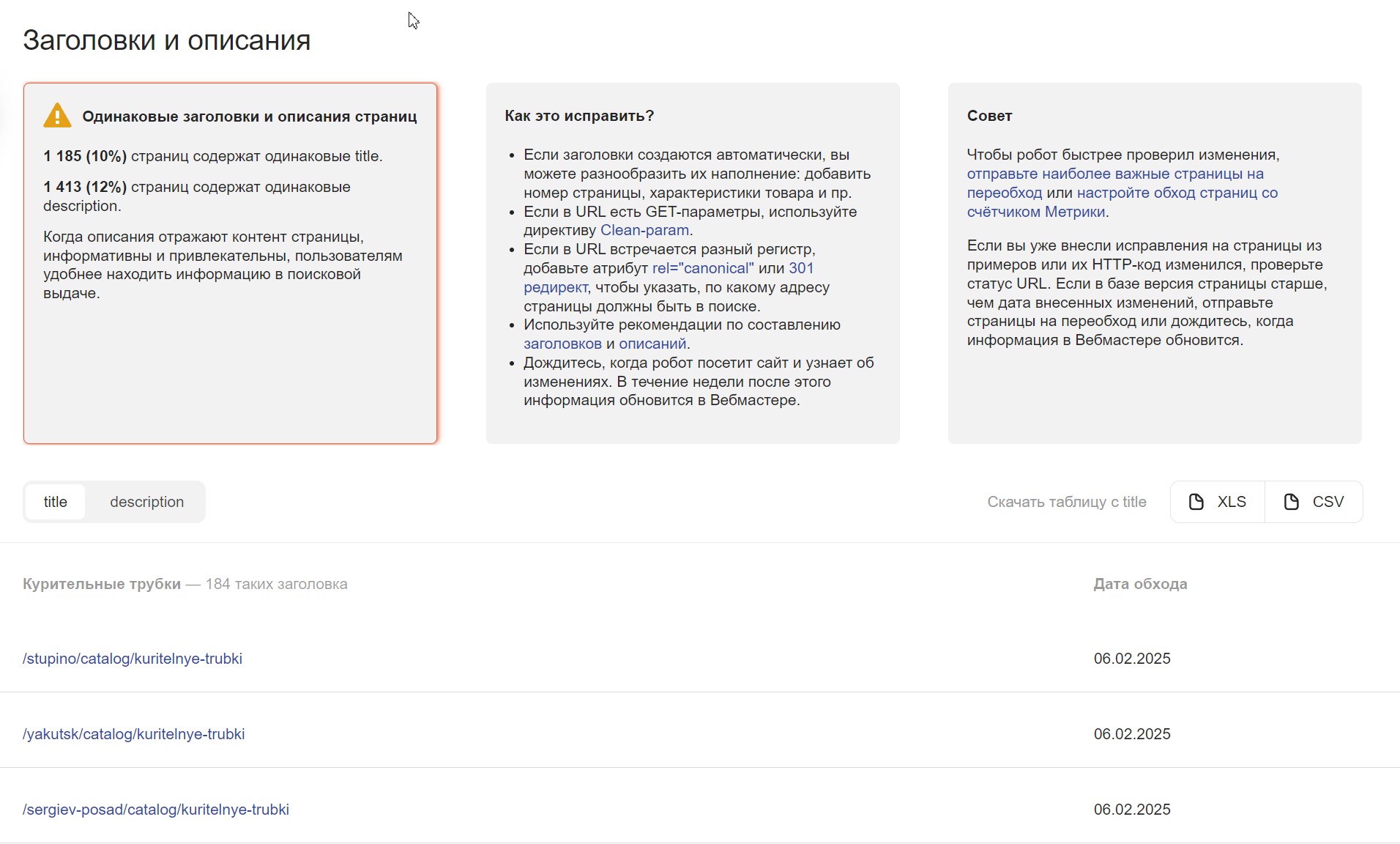Download table as CSV

(1314, 502)
